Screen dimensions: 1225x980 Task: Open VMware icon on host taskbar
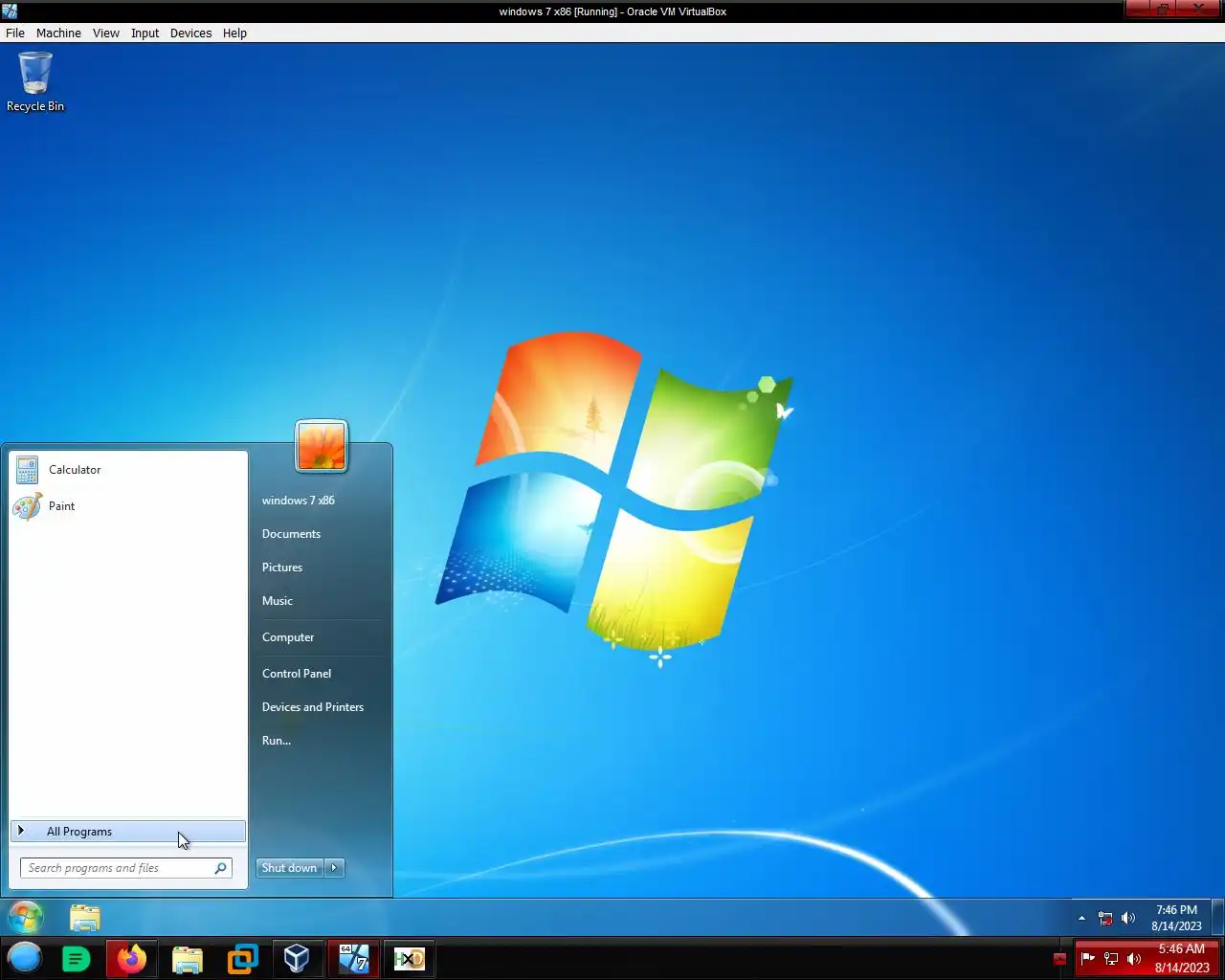pyautogui.click(x=242, y=958)
